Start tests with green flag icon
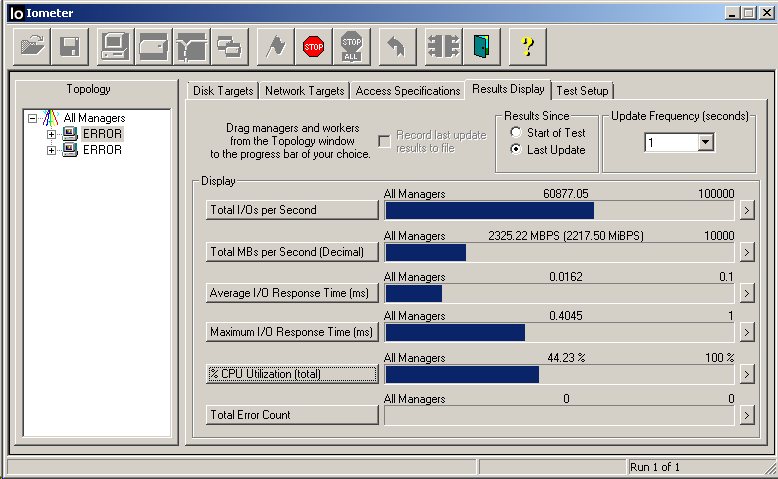This screenshot has height=479, width=778. coord(276,47)
